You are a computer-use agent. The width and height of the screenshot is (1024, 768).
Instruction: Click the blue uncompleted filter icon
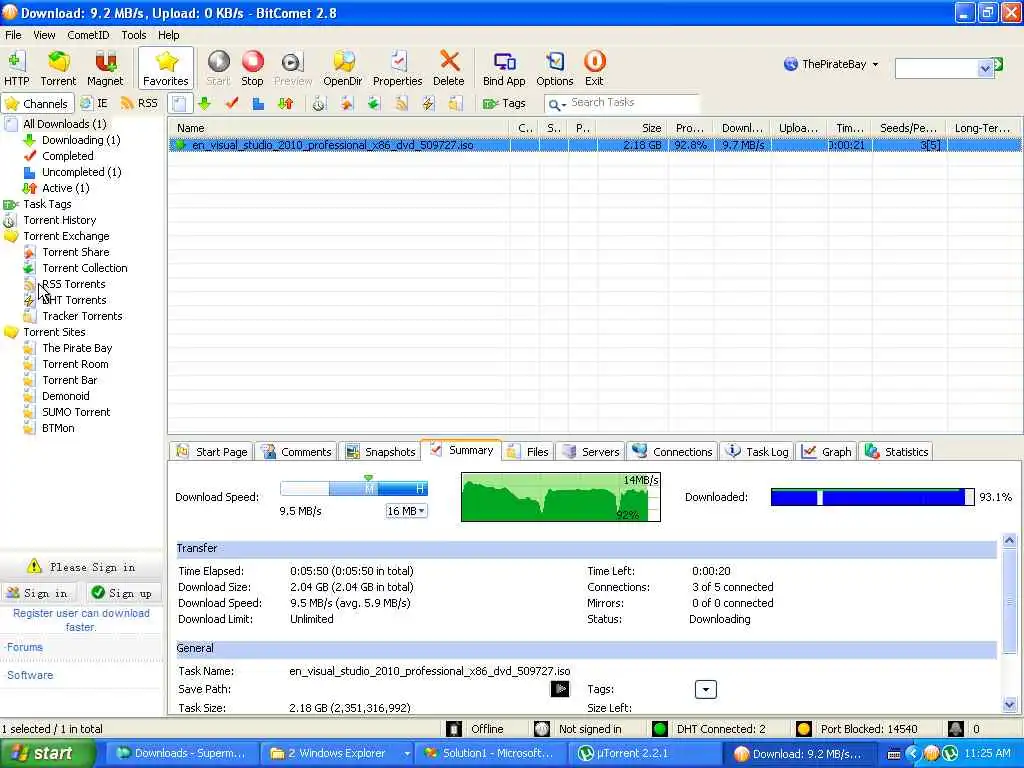point(259,103)
